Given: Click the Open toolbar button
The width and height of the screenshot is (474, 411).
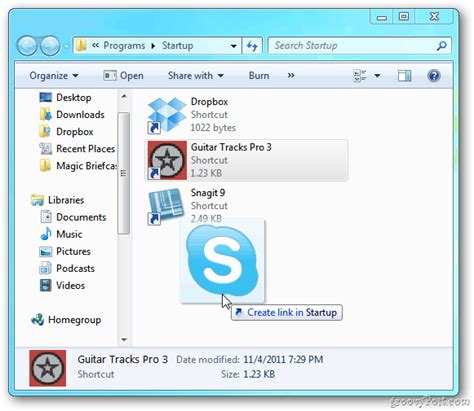Looking at the screenshot, I should click(123, 76).
